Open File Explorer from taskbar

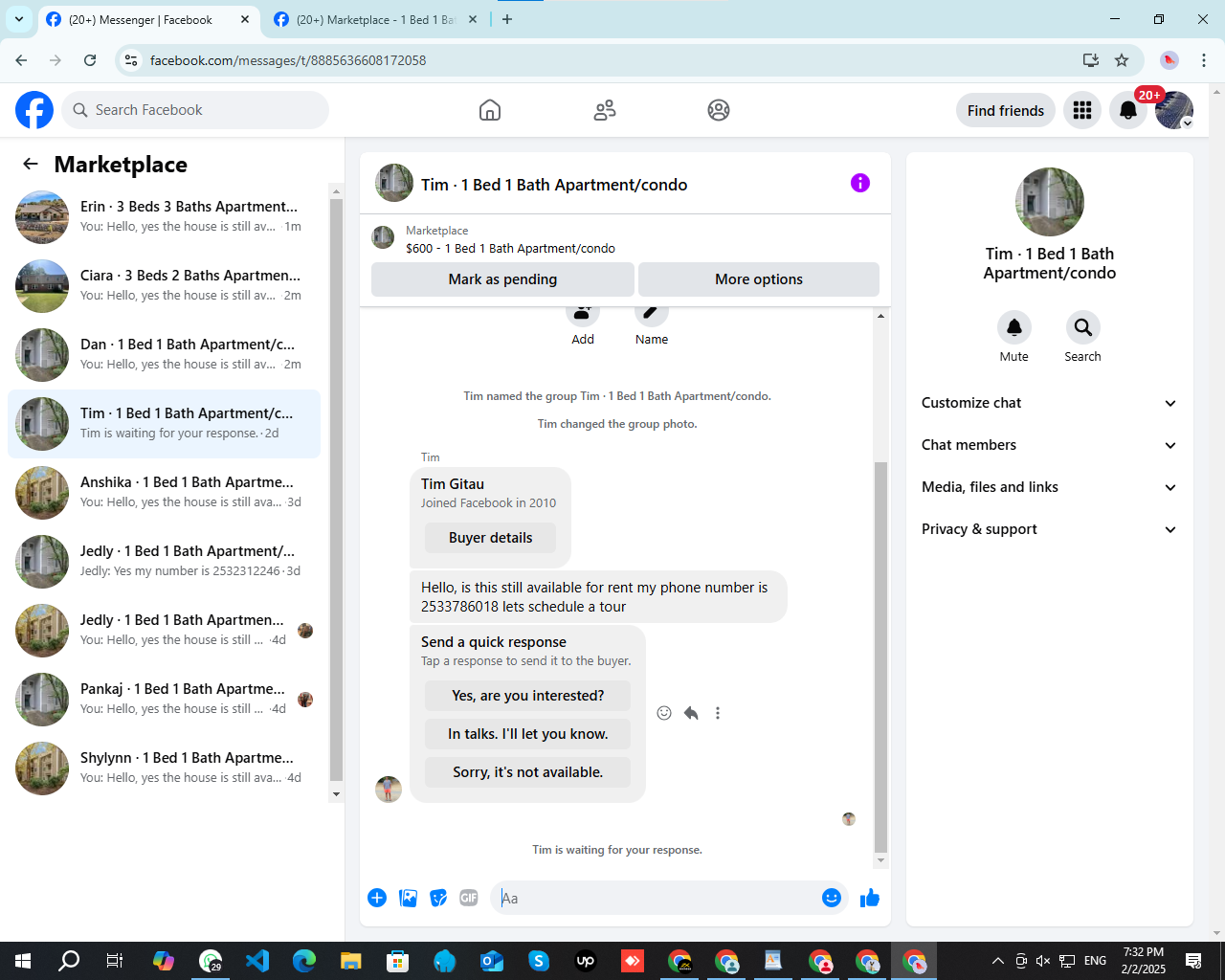pyautogui.click(x=351, y=961)
